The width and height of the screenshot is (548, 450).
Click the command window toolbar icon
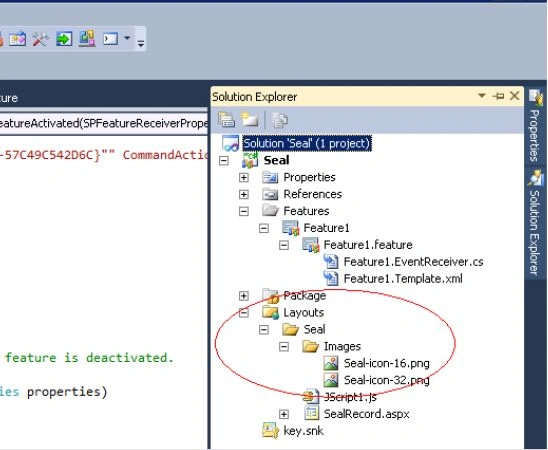[110, 38]
